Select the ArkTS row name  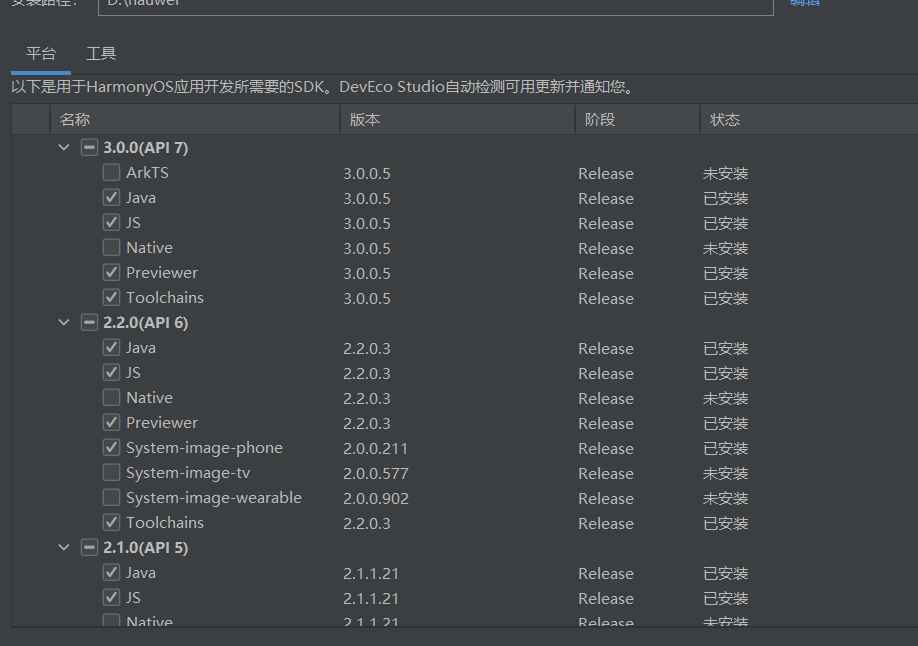(148, 173)
